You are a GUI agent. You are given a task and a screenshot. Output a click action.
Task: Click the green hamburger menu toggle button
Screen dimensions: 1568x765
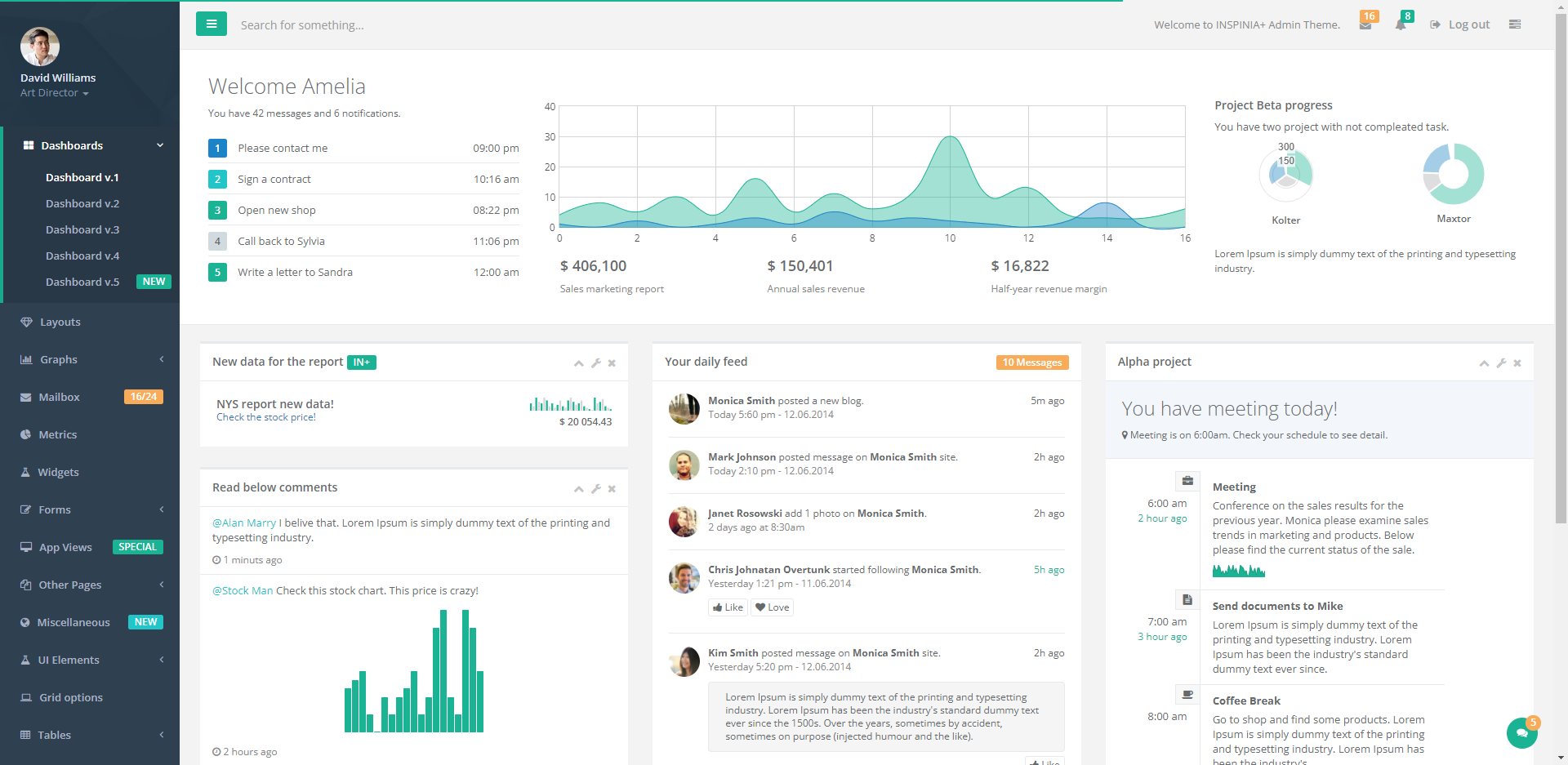pyautogui.click(x=211, y=24)
